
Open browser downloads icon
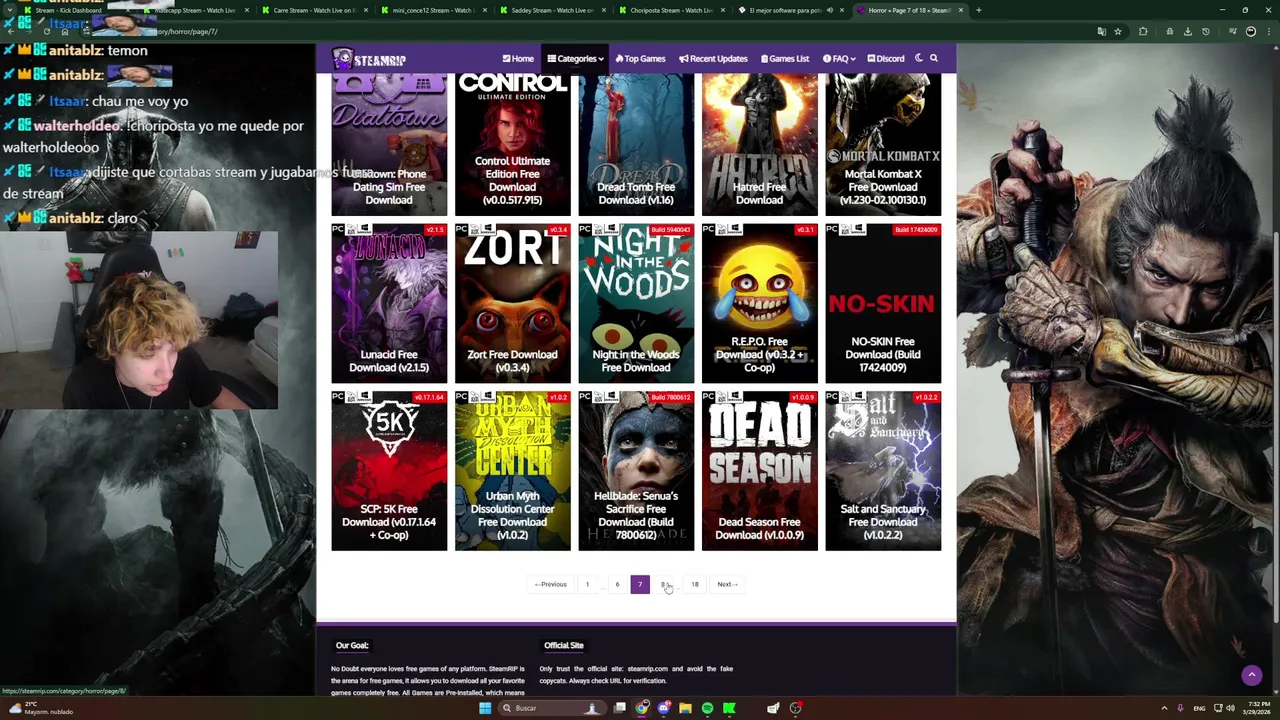point(1188,31)
